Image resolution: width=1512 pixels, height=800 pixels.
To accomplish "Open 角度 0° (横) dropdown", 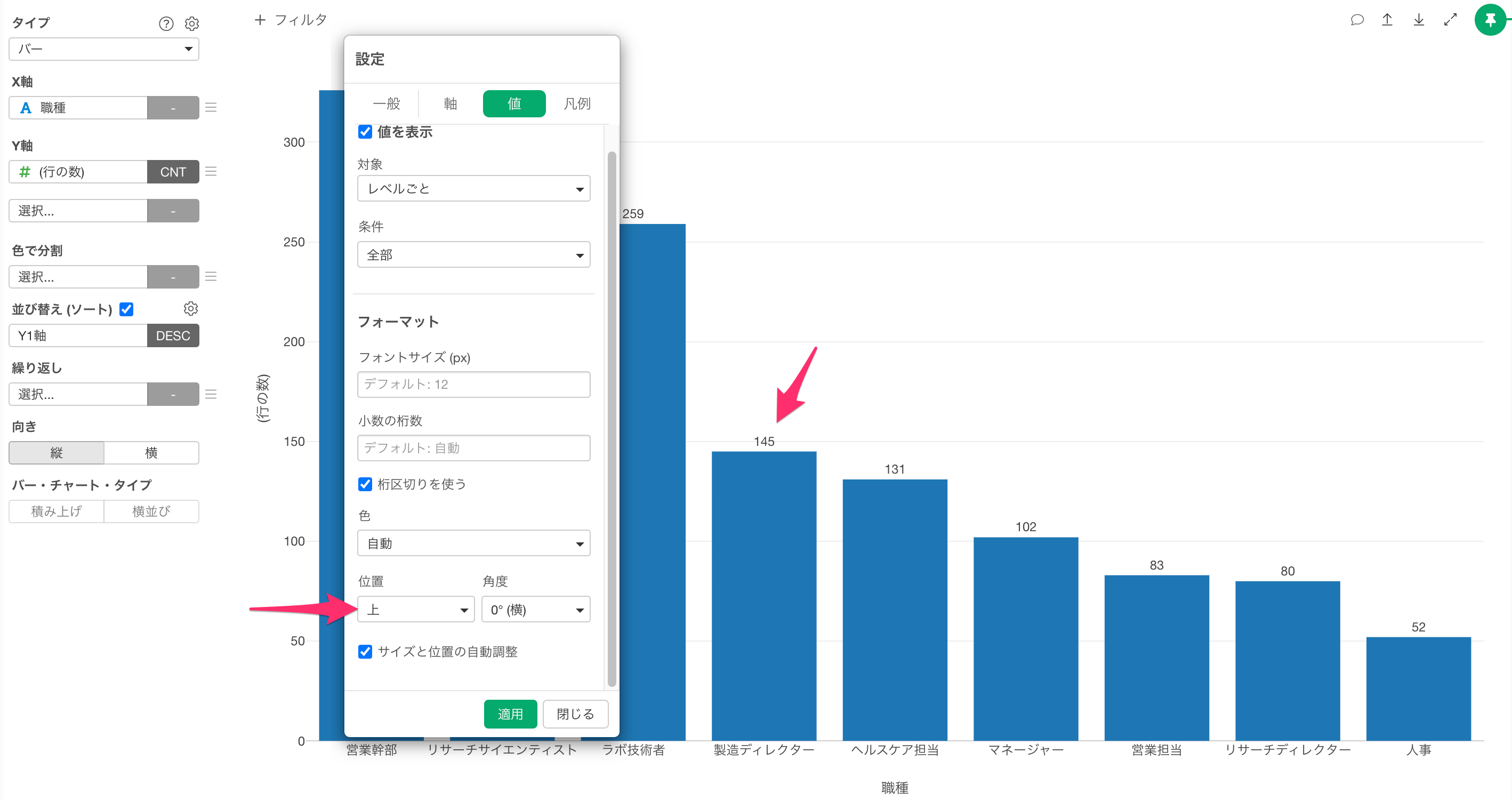I will pos(536,610).
